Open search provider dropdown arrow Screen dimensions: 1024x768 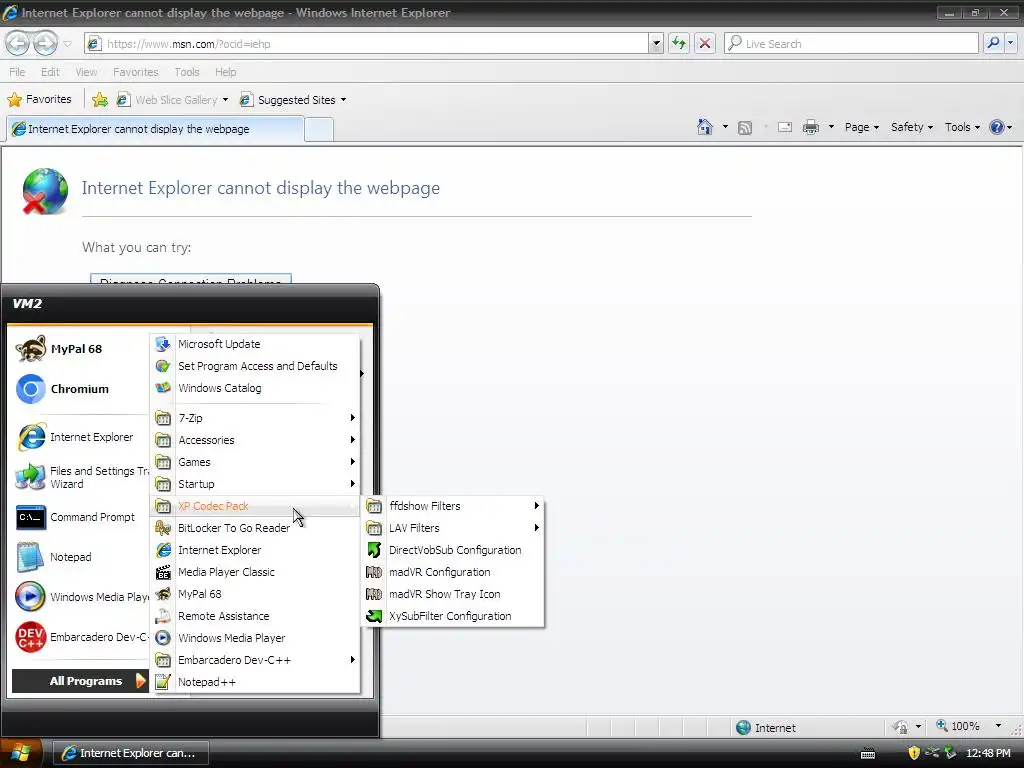pos(1011,44)
